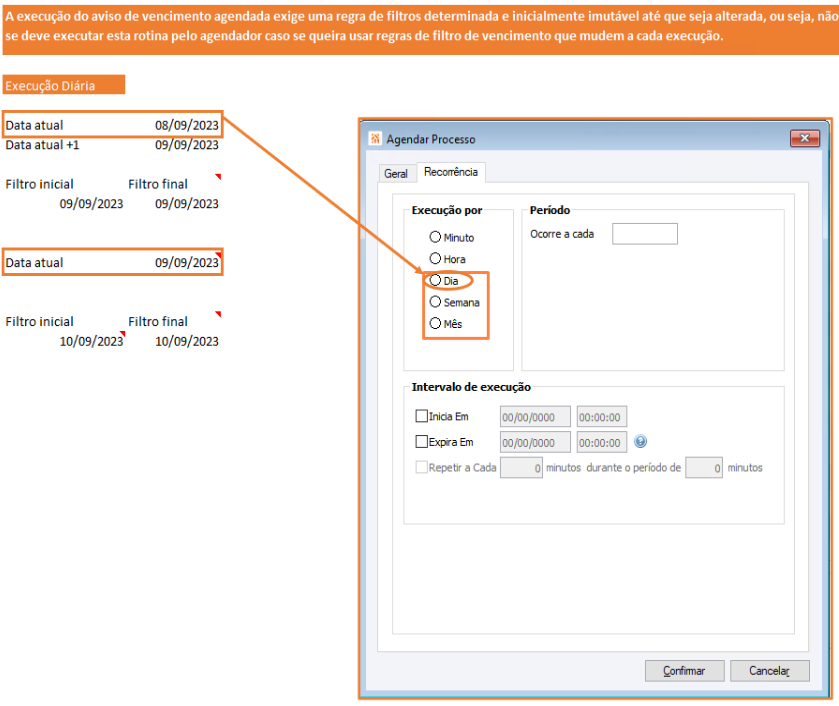The height and width of the screenshot is (706, 839).
Task: Click the help icon beside Expira Em
Action: click(x=640, y=442)
